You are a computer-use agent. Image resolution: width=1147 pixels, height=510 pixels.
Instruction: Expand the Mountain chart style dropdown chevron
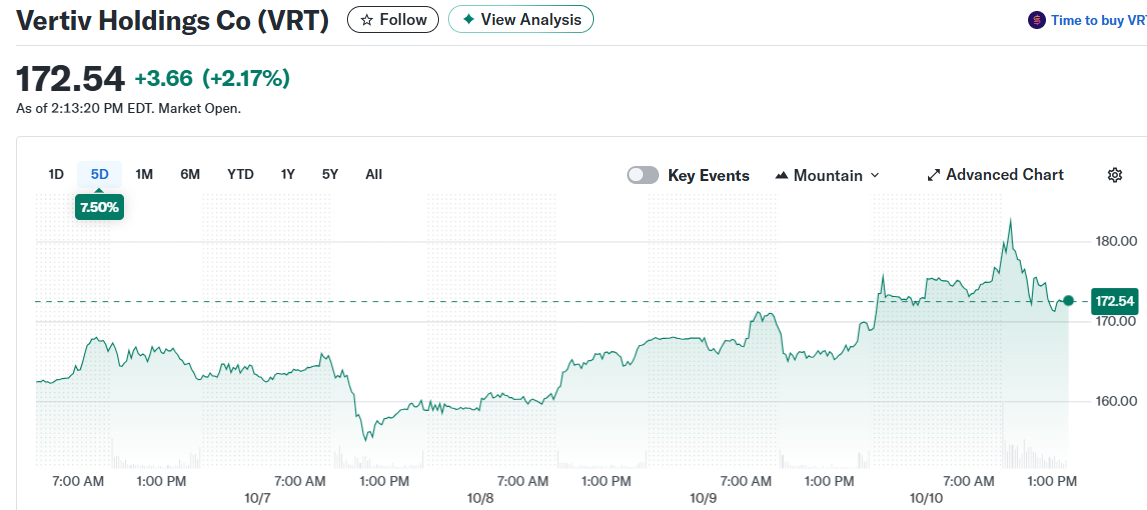875,176
